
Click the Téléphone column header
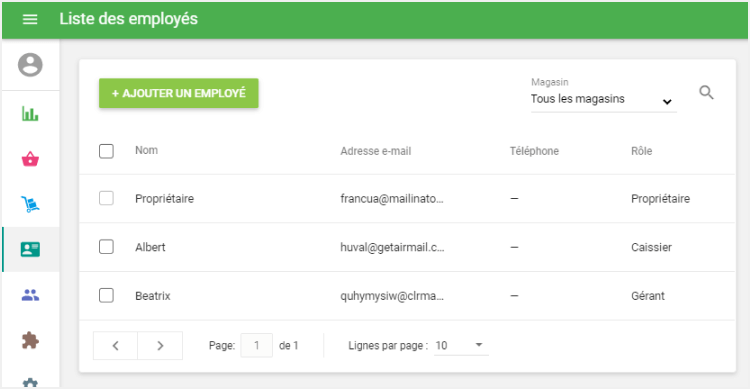[534, 151]
